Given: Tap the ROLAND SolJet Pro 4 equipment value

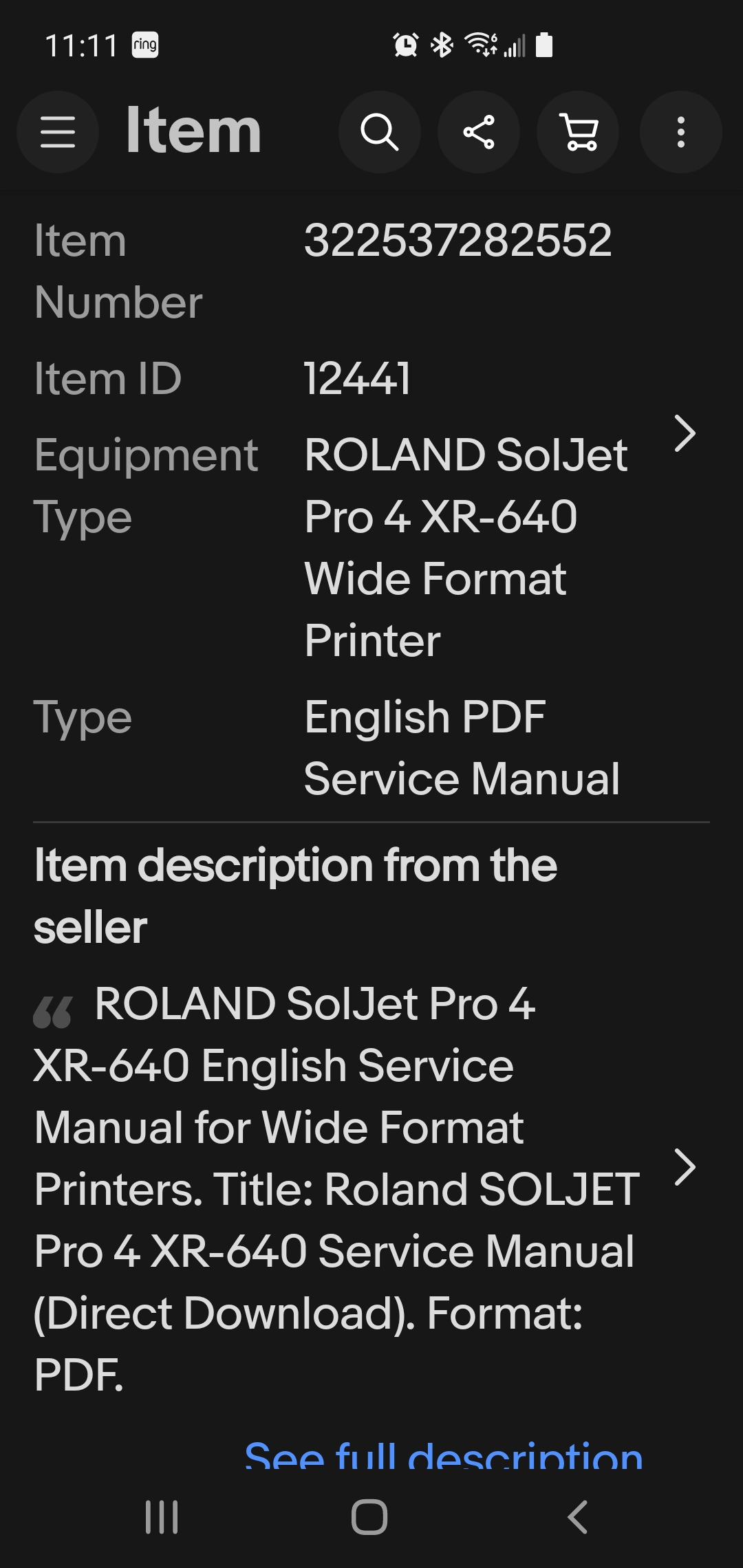Looking at the screenshot, I should click(x=466, y=547).
